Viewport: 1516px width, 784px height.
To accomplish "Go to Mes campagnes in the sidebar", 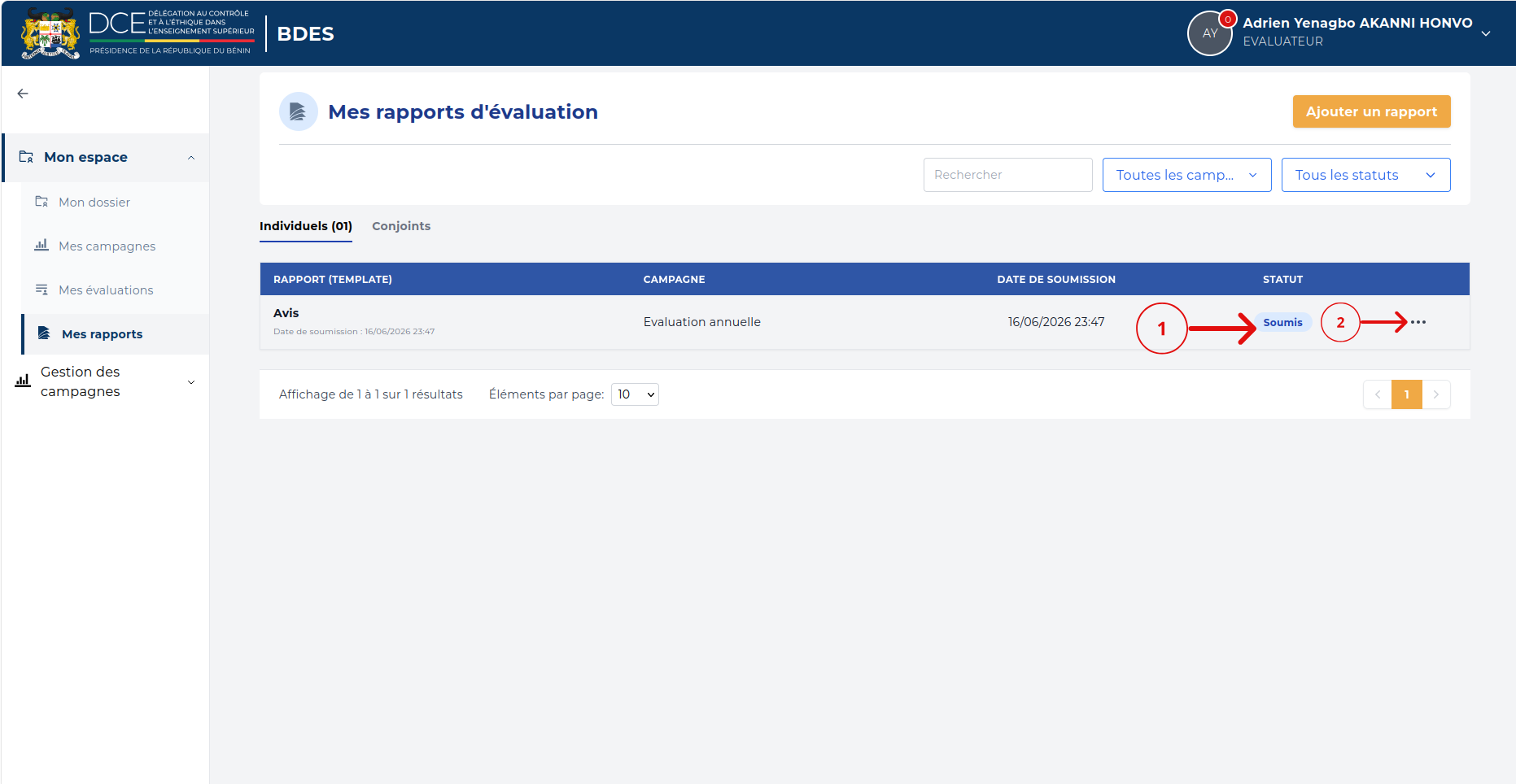I will pyautogui.click(x=107, y=246).
